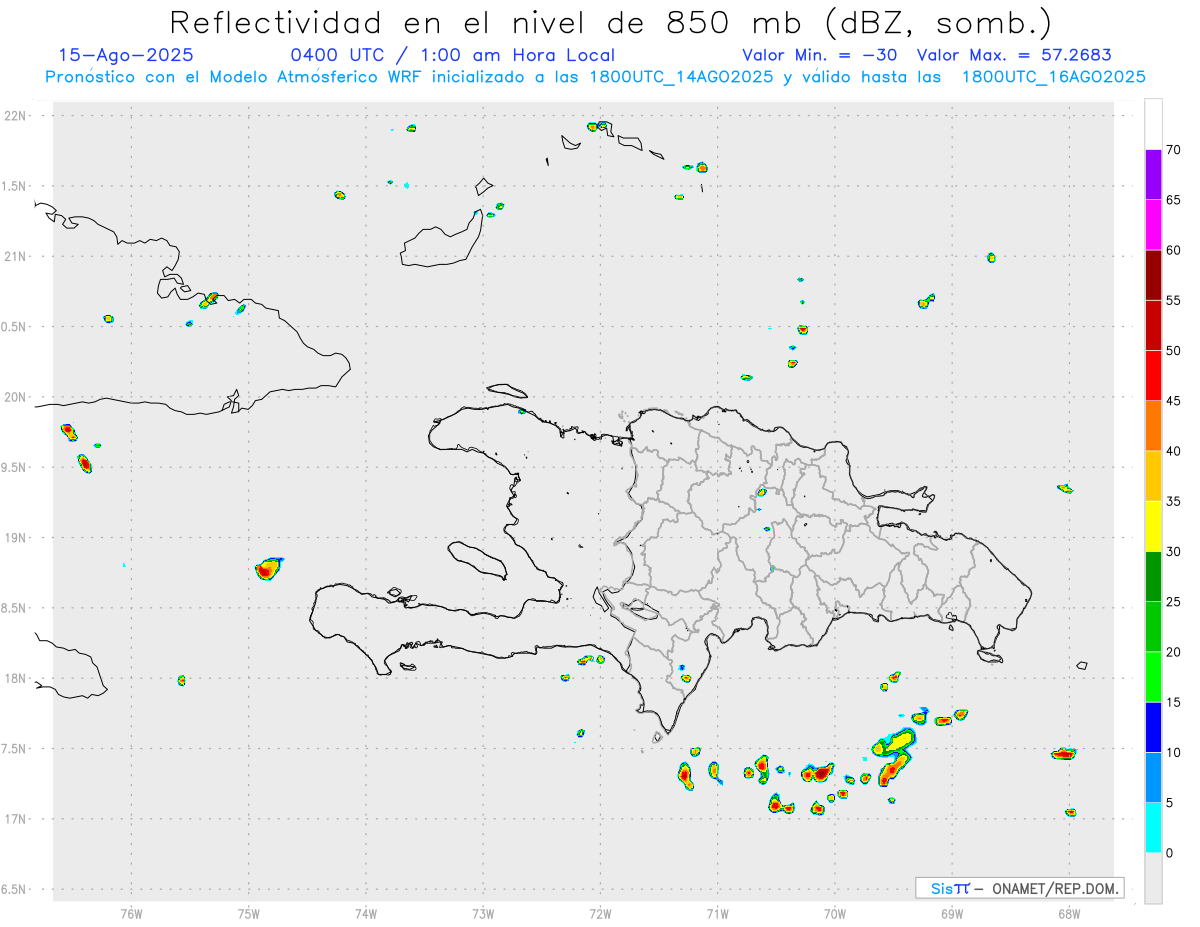Image resolution: width=1200 pixels, height=927 pixels.
Task: Pick the white top colorbar segment above 70
Action: click(x=1153, y=124)
